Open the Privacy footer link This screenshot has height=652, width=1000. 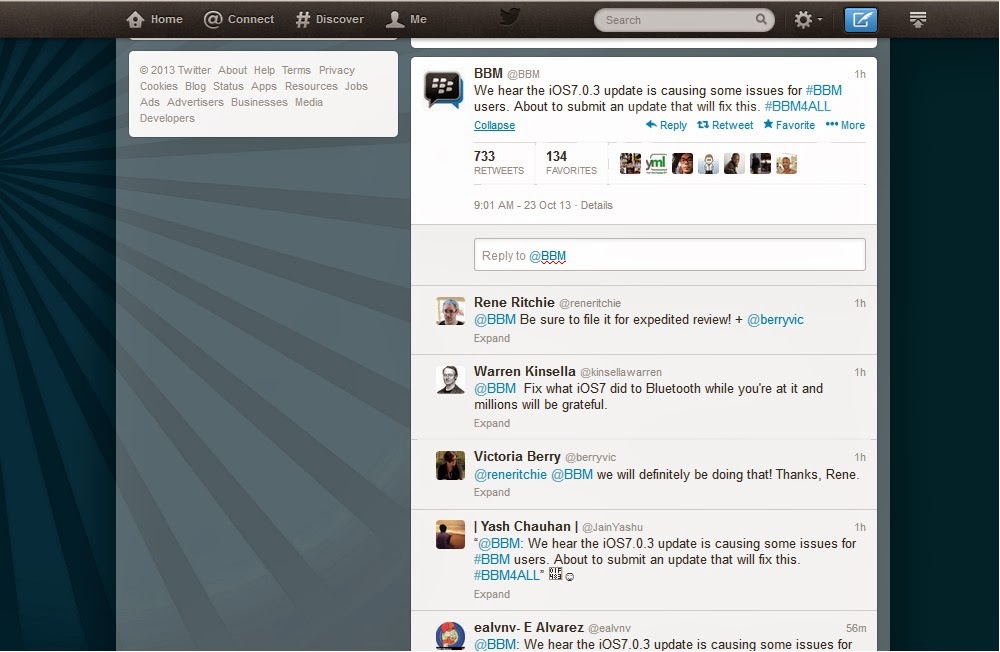pyautogui.click(x=337, y=70)
